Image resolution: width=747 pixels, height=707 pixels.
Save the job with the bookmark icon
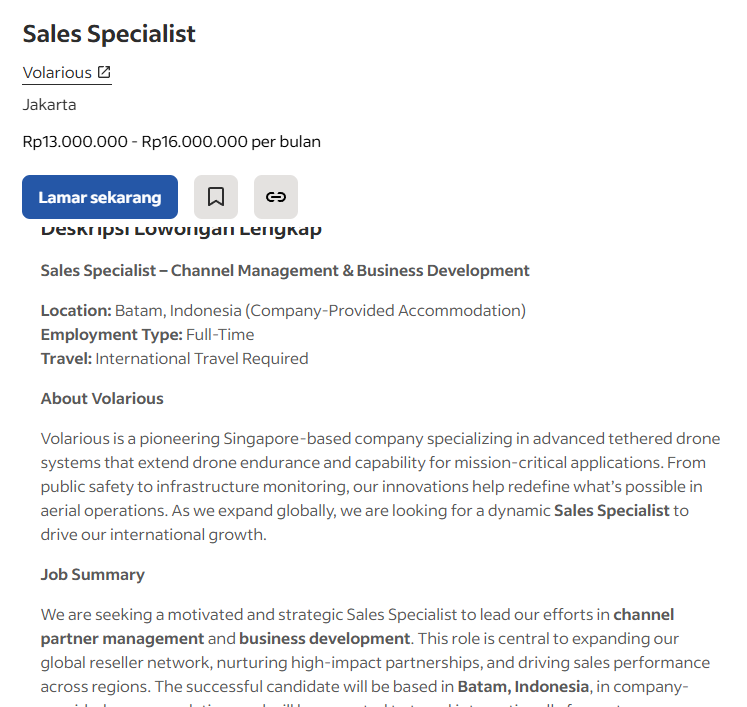(216, 197)
